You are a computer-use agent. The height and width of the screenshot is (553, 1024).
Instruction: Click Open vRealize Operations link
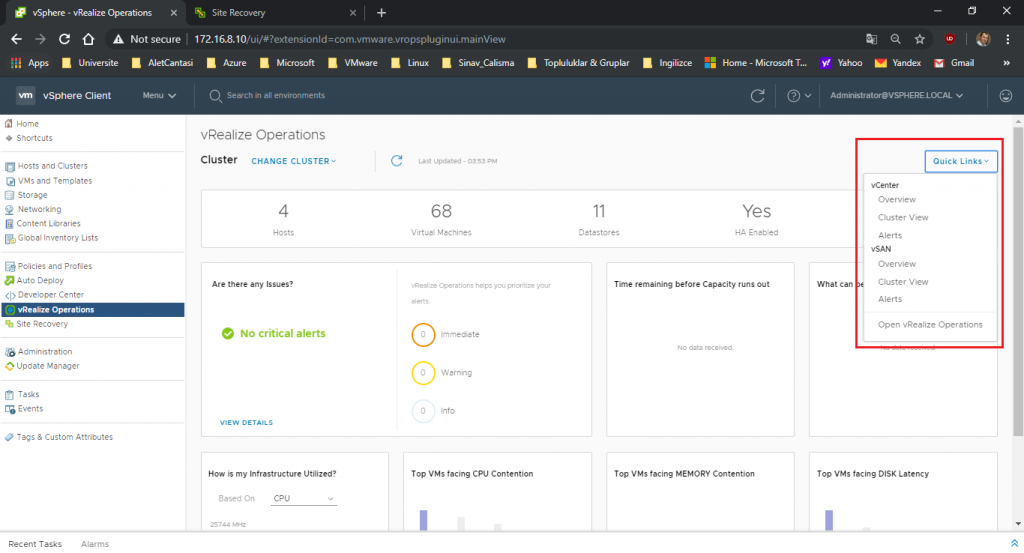(x=930, y=325)
